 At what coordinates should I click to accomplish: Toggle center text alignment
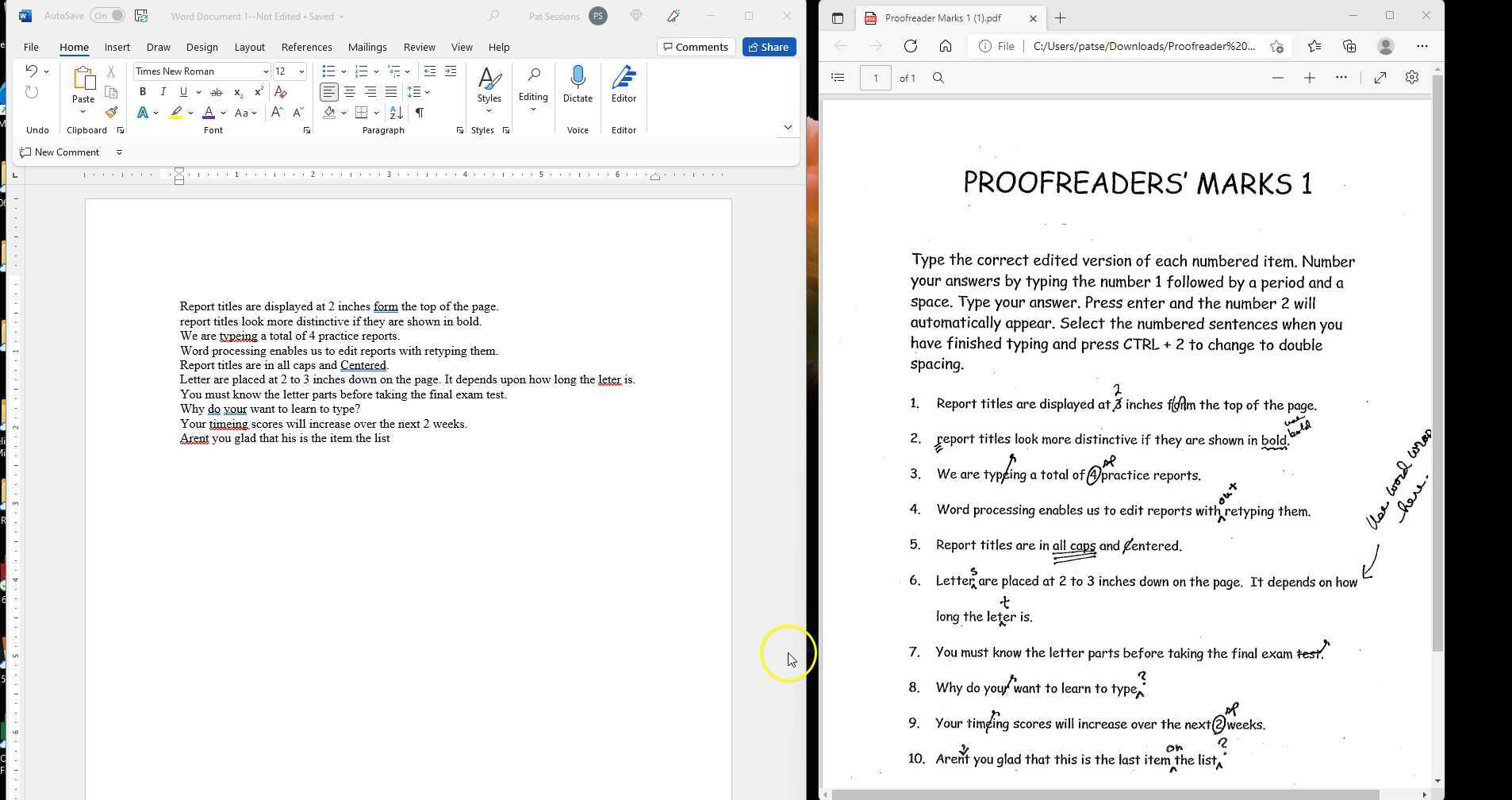[x=349, y=92]
